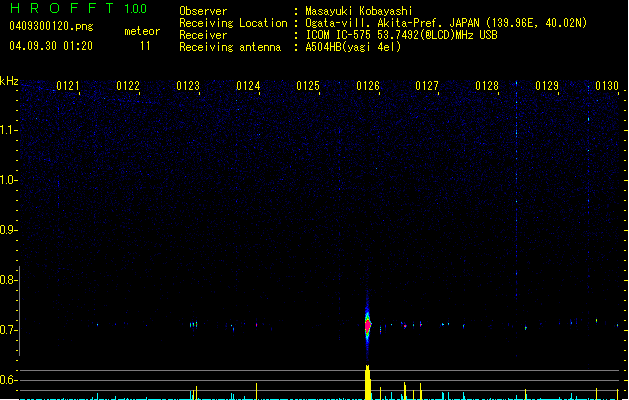Click the meteor count value 11
The height and width of the screenshot is (400, 629).
(145, 46)
